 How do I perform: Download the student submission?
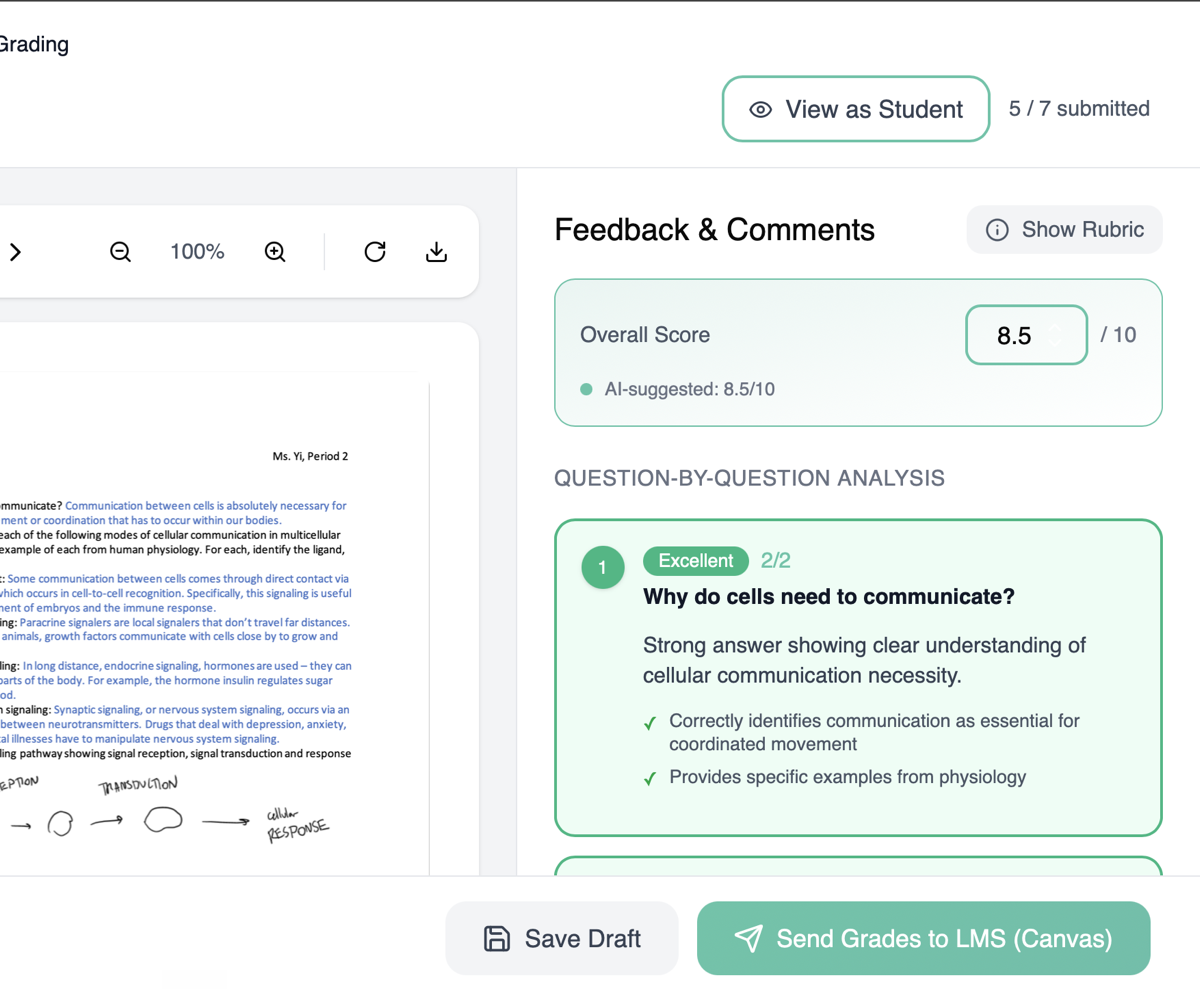pyautogui.click(x=436, y=252)
